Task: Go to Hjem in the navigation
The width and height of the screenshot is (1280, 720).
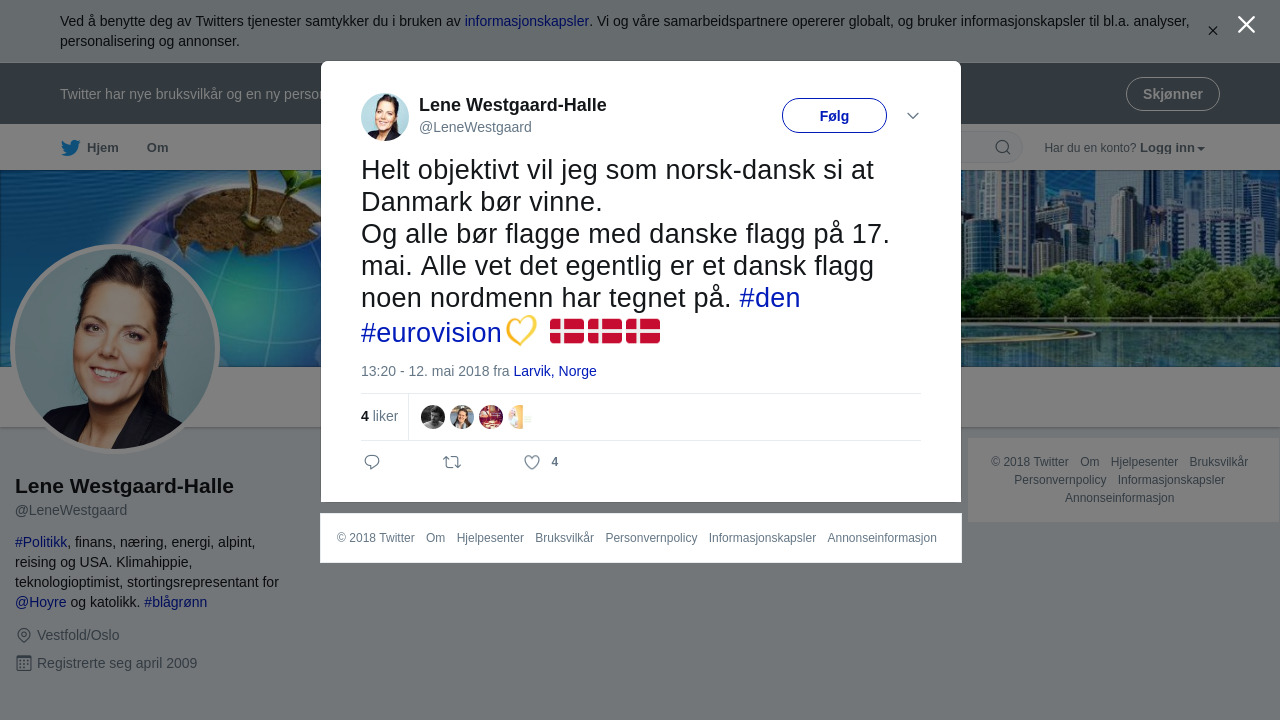Action: 103,148
